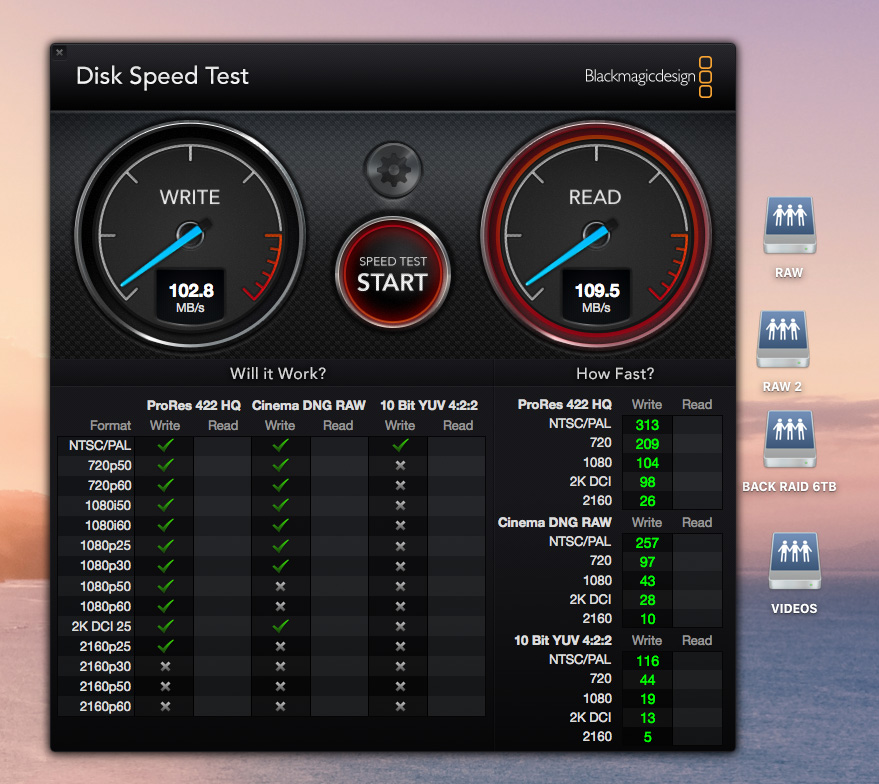879x784 pixels.
Task: Close the Disk Speed Test window
Action: (59, 53)
